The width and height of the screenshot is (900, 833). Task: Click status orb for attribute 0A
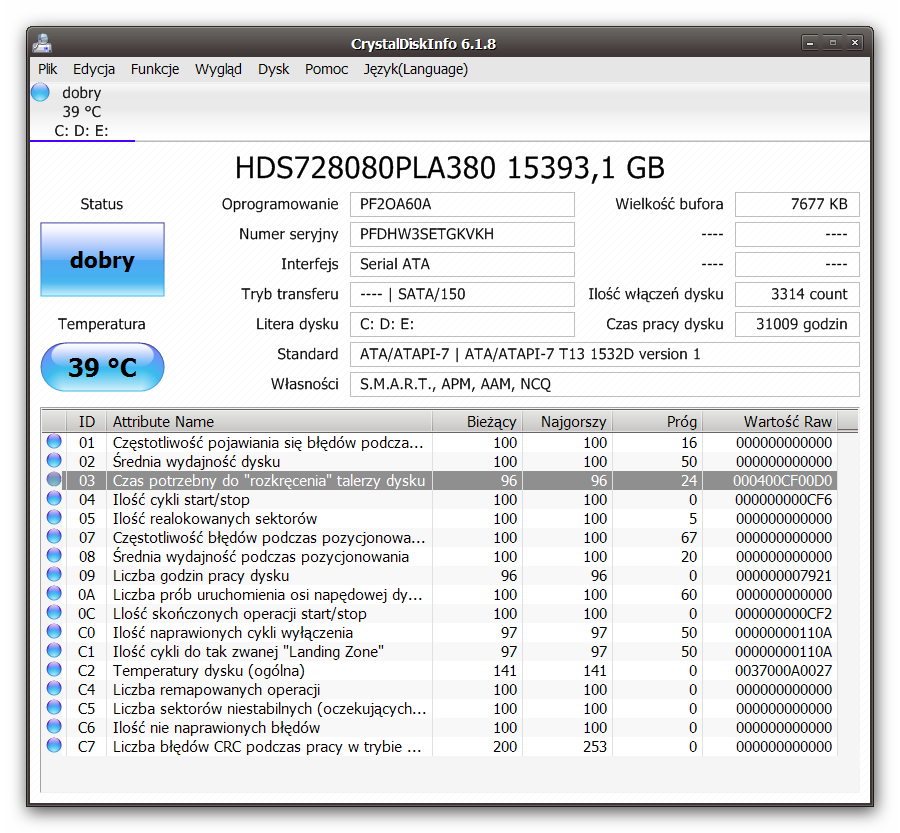[54, 593]
